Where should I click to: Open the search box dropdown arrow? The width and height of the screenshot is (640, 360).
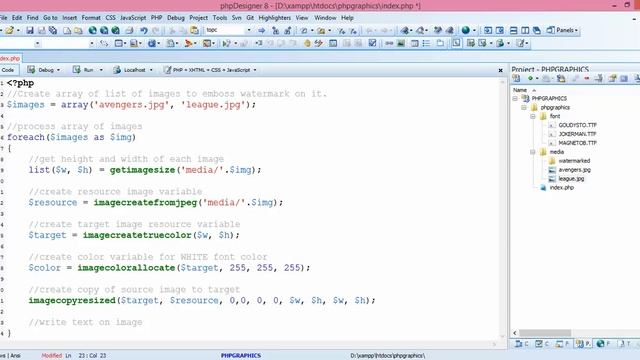tap(249, 30)
